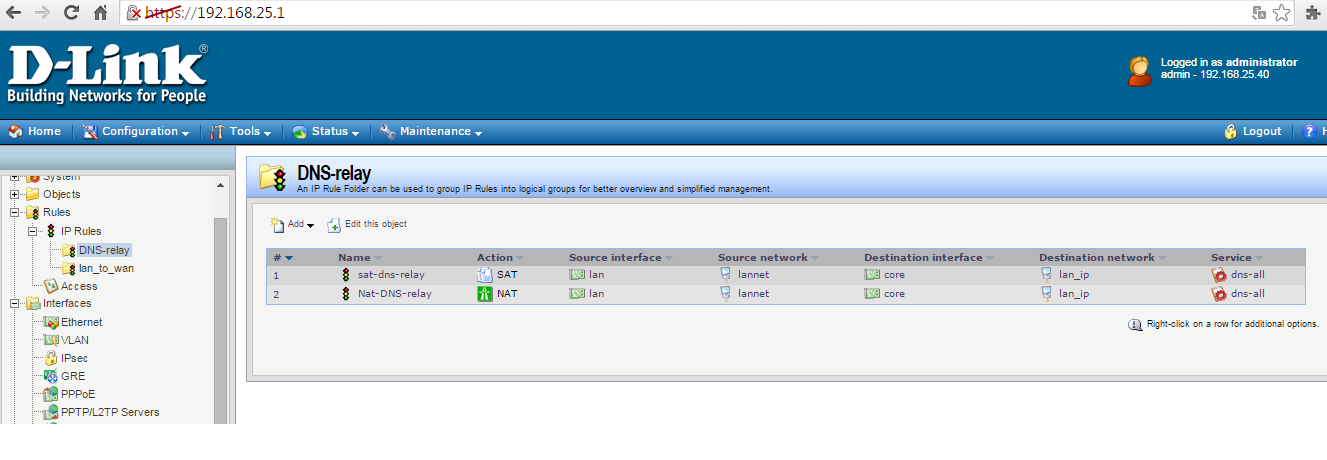The height and width of the screenshot is (460, 1327).
Task: Collapse the Interfaces tree node
Action: [15, 303]
